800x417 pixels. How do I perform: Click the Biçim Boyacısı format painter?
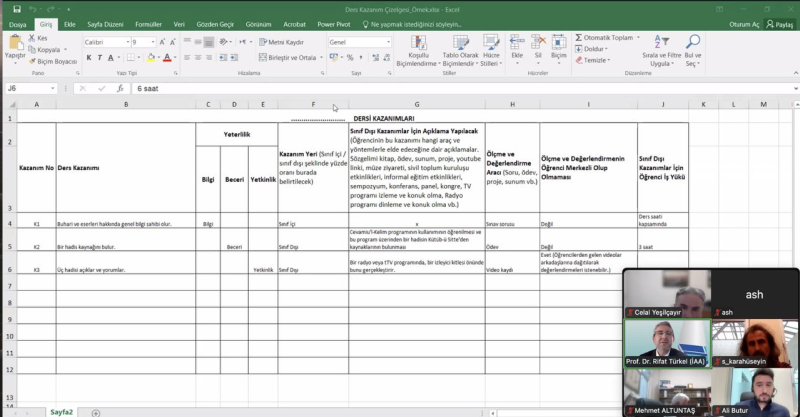pos(54,61)
